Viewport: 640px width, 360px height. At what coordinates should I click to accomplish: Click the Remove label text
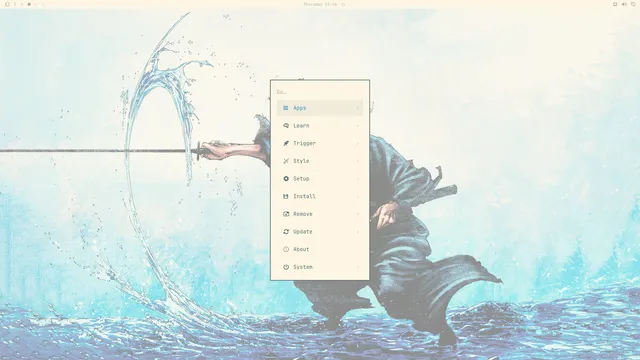(303, 214)
